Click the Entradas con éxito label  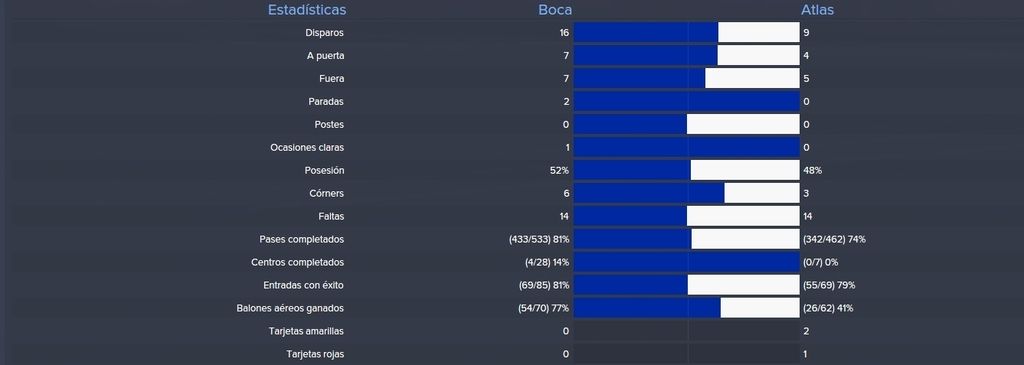point(304,285)
